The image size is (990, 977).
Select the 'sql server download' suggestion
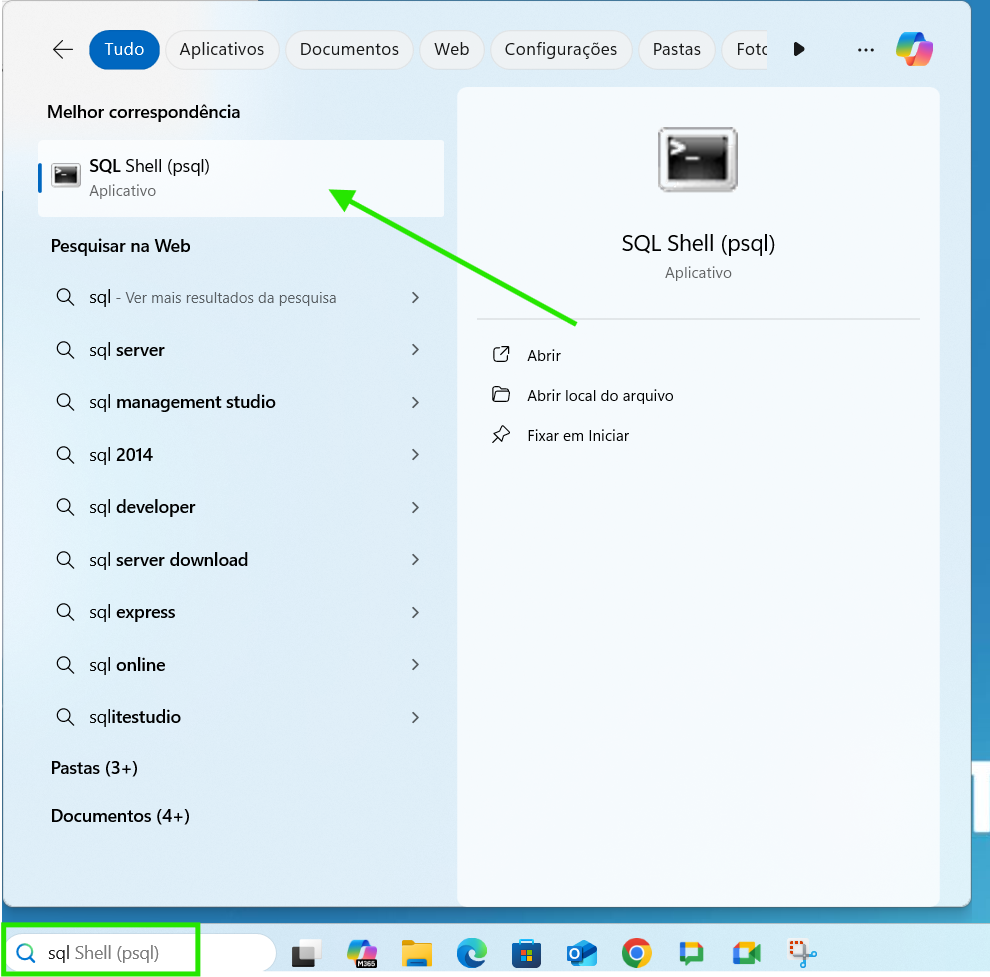241,560
